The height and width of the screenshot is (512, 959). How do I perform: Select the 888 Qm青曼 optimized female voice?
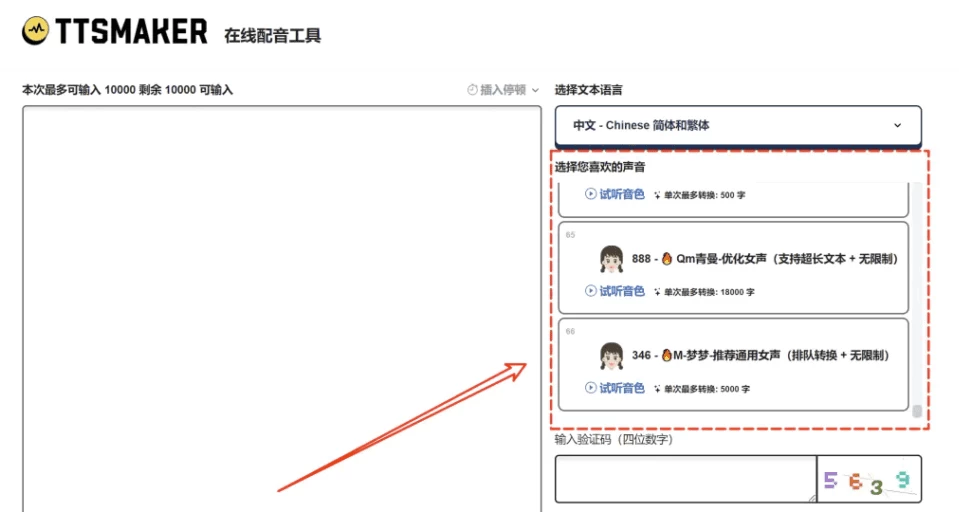click(764, 259)
